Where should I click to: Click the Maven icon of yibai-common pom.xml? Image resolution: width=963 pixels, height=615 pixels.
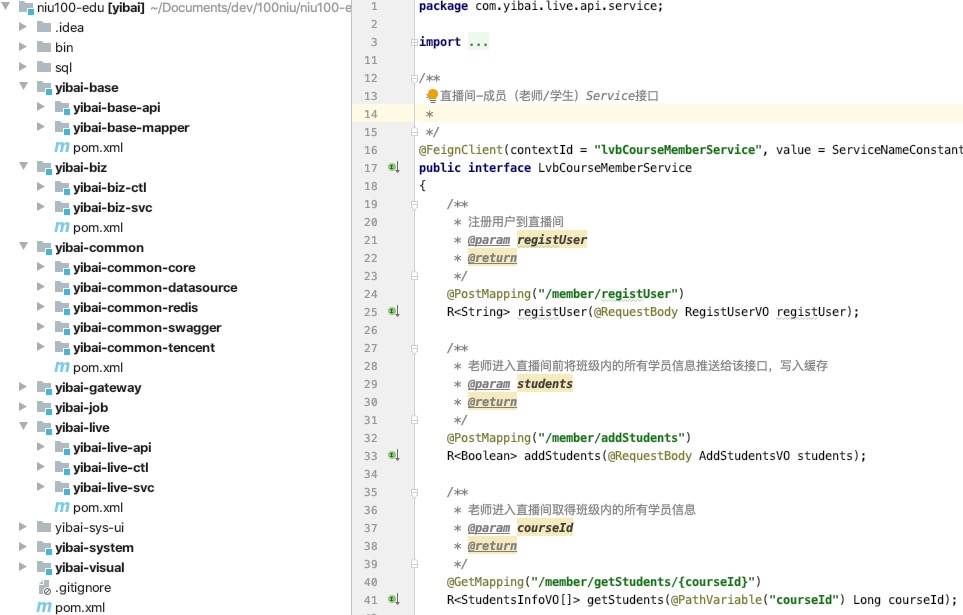point(62,367)
